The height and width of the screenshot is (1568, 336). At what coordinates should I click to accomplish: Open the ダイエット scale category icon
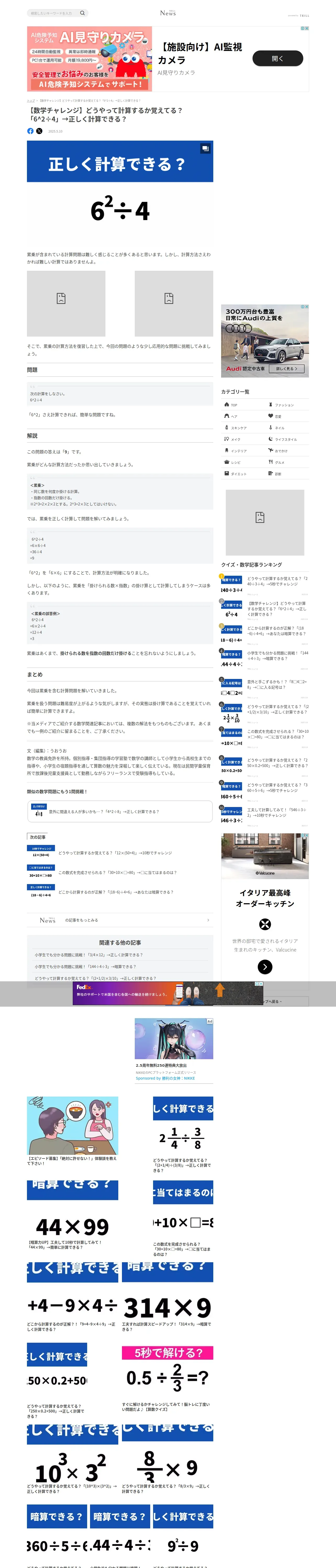pos(227,474)
